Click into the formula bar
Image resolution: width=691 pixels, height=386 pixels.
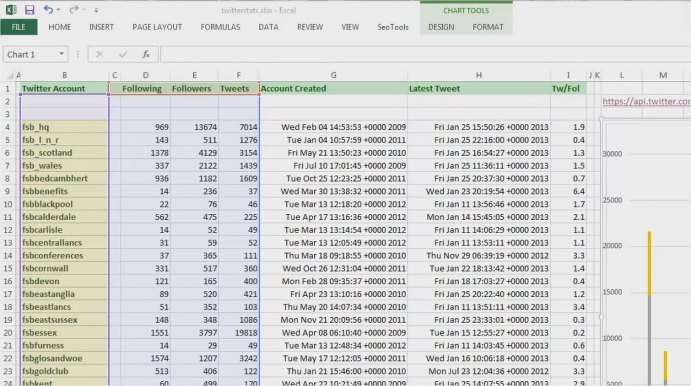(x=425, y=54)
